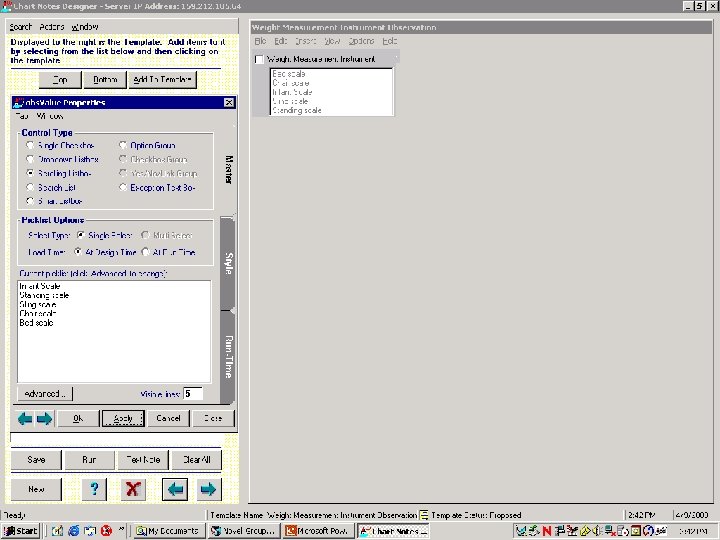This screenshot has height=540, width=720.
Task: Open the Search menu
Action: [x=21, y=27]
